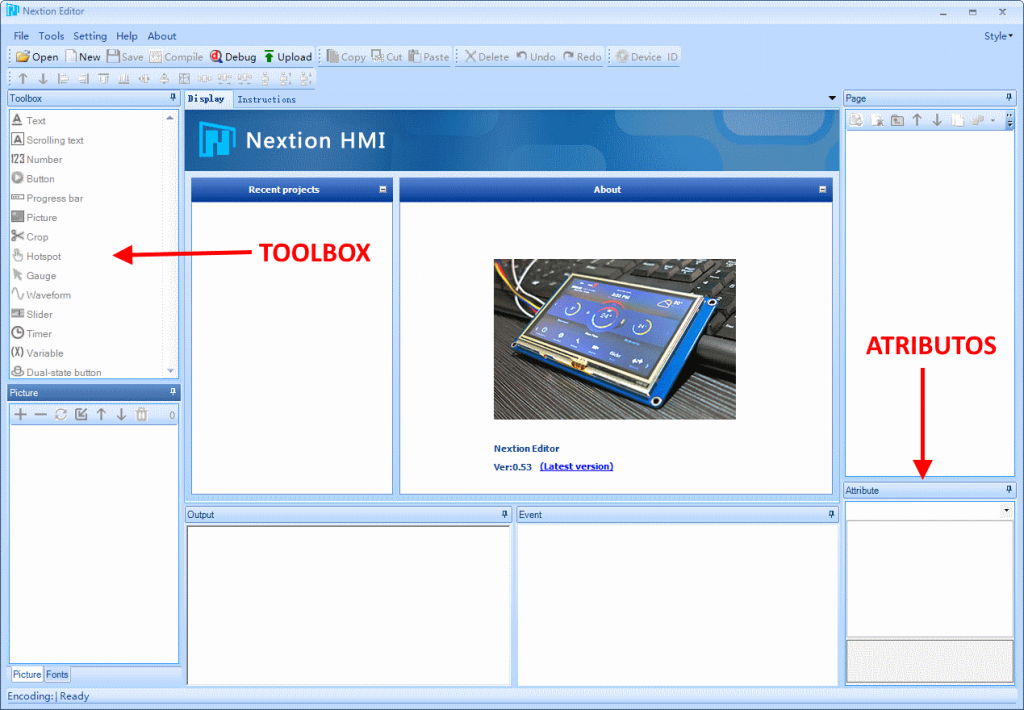This screenshot has height=710, width=1024.
Task: Click the Open project toolbar button
Action: (37, 57)
